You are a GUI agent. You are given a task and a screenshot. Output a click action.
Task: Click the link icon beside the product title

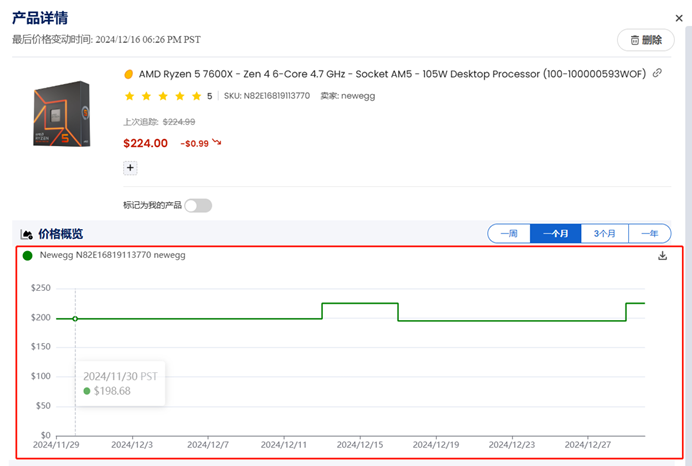point(657,73)
